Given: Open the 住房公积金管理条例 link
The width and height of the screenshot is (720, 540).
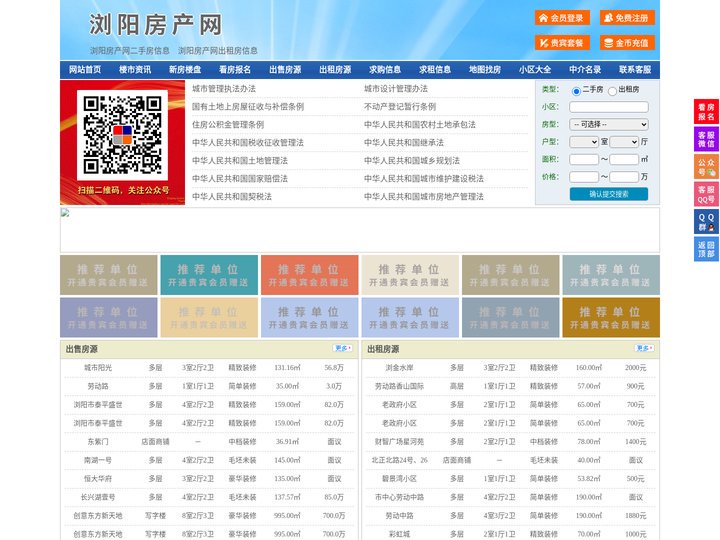Looking at the screenshot, I should click(x=228, y=124).
